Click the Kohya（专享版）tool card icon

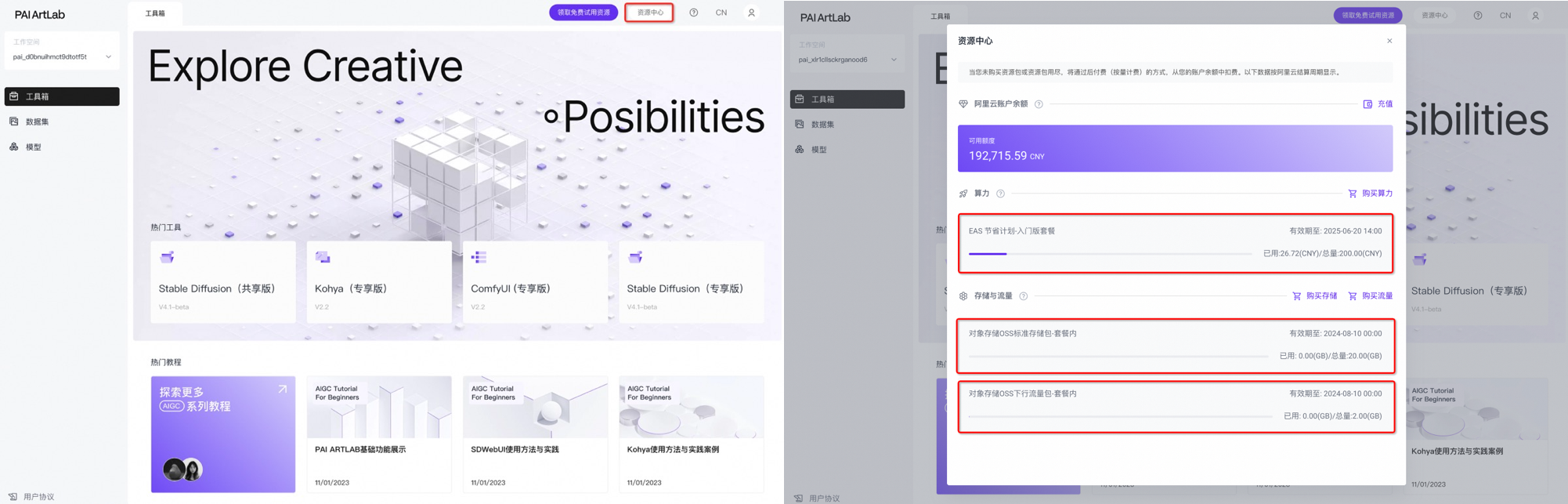tap(323, 257)
